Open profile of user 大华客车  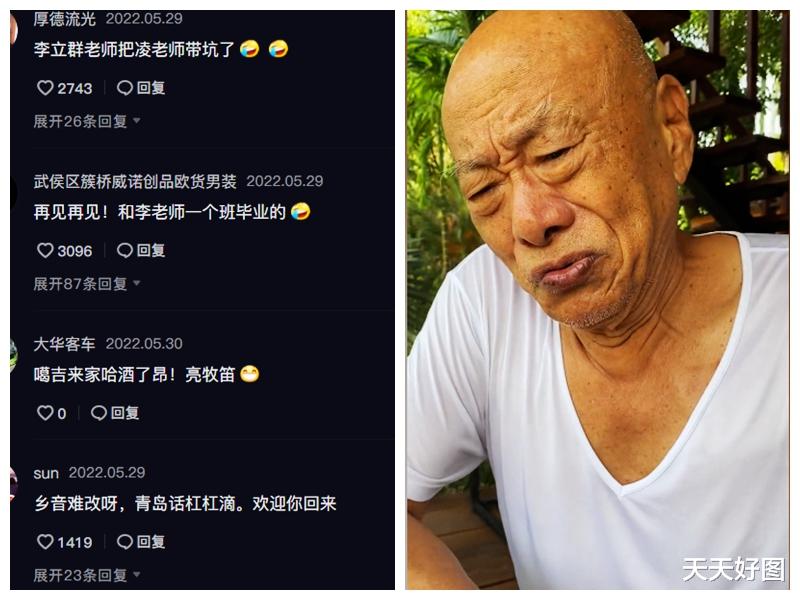pyautogui.click(x=64, y=344)
